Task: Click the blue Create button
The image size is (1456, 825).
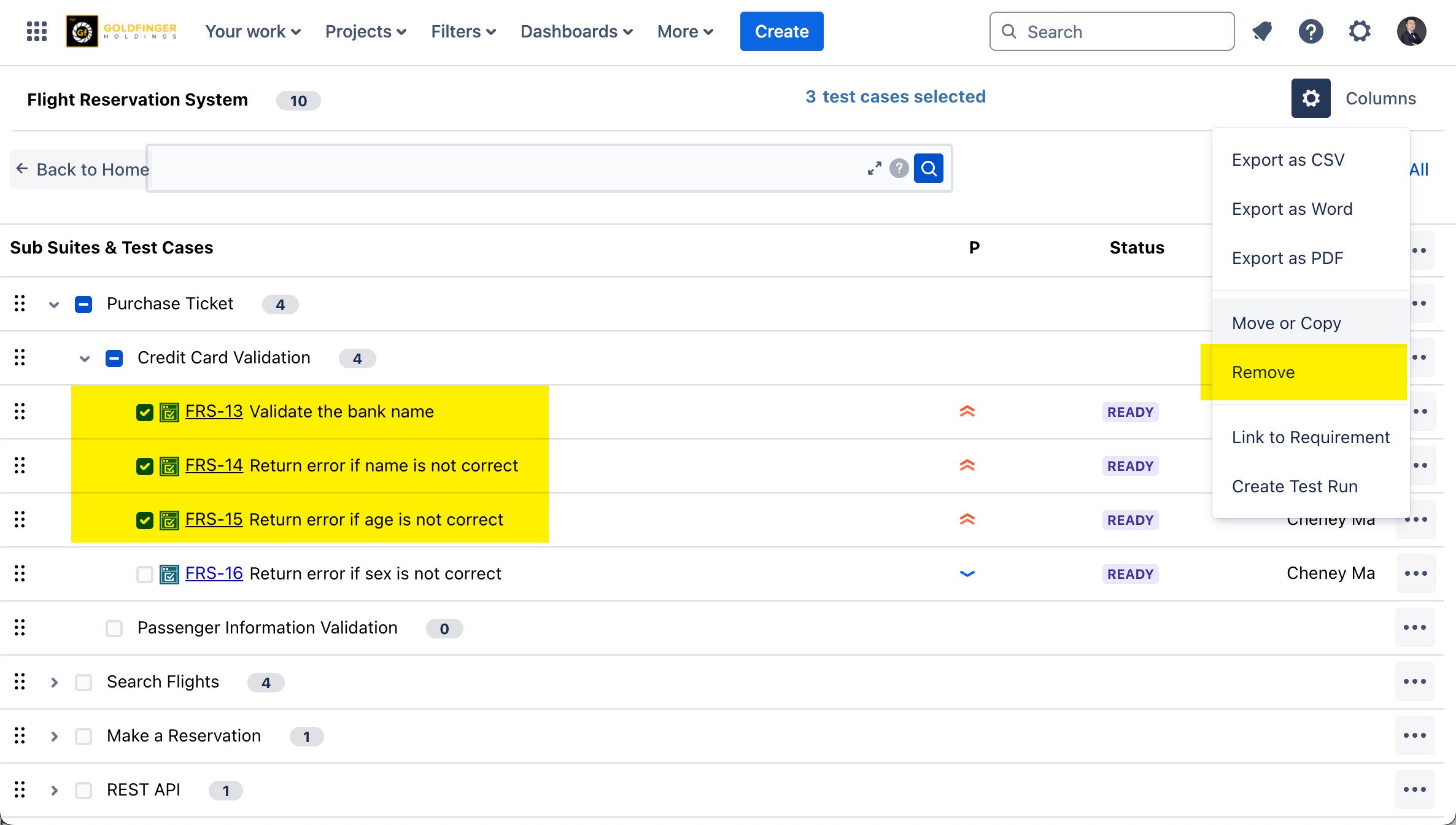Action: pos(781,31)
